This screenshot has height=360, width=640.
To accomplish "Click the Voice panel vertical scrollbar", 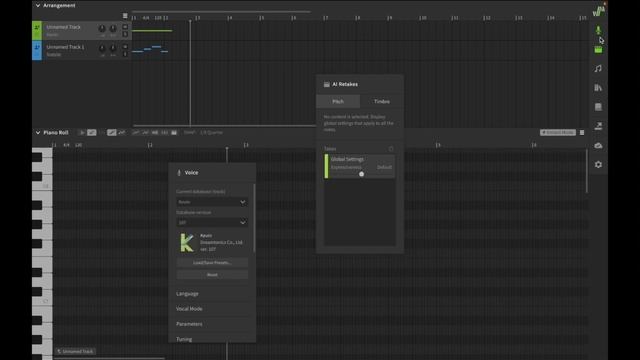I will point(254,218).
